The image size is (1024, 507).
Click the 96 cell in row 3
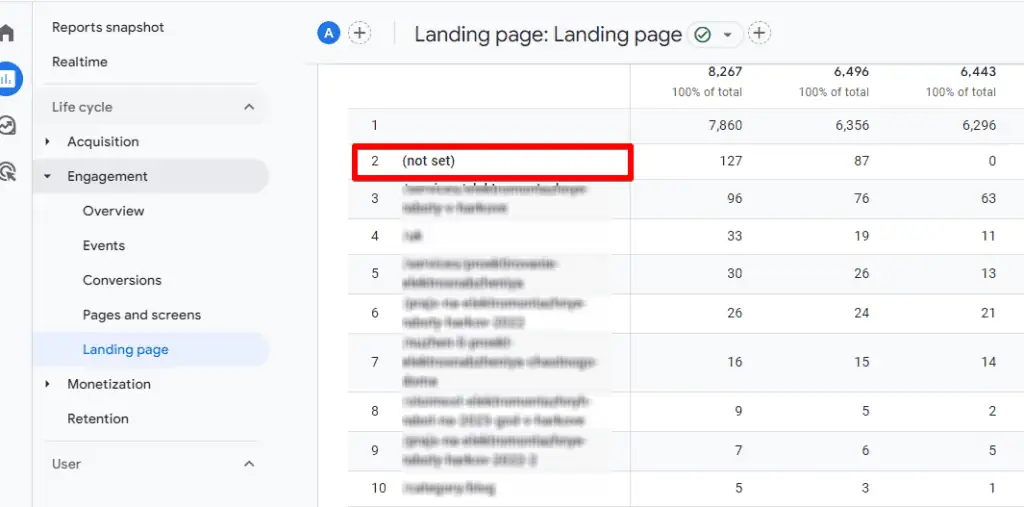(735, 198)
